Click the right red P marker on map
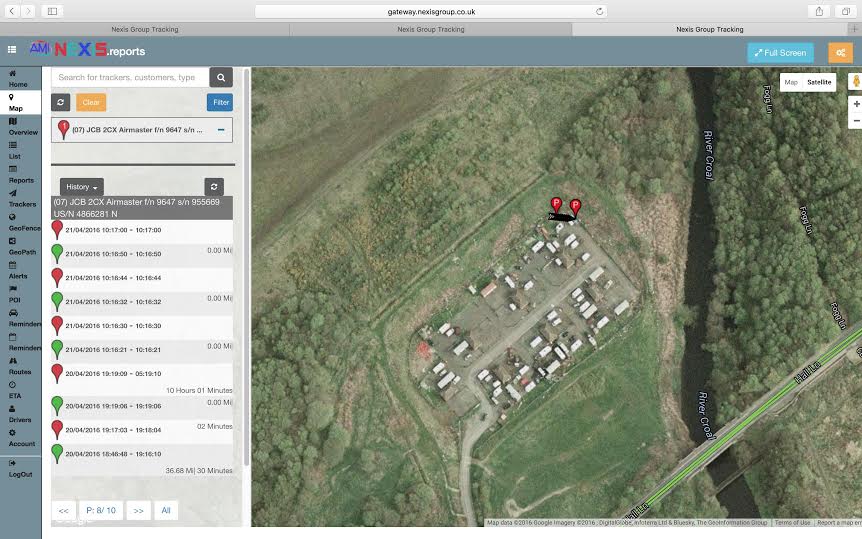 tap(575, 207)
